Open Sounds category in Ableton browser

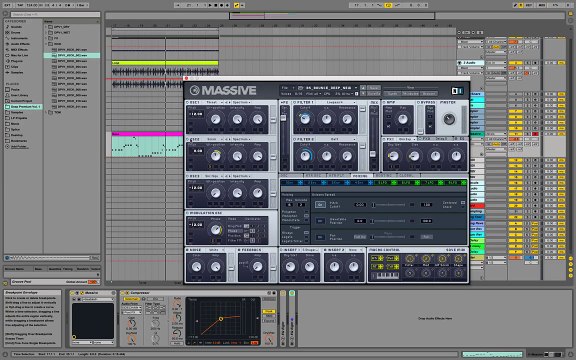click(16, 27)
